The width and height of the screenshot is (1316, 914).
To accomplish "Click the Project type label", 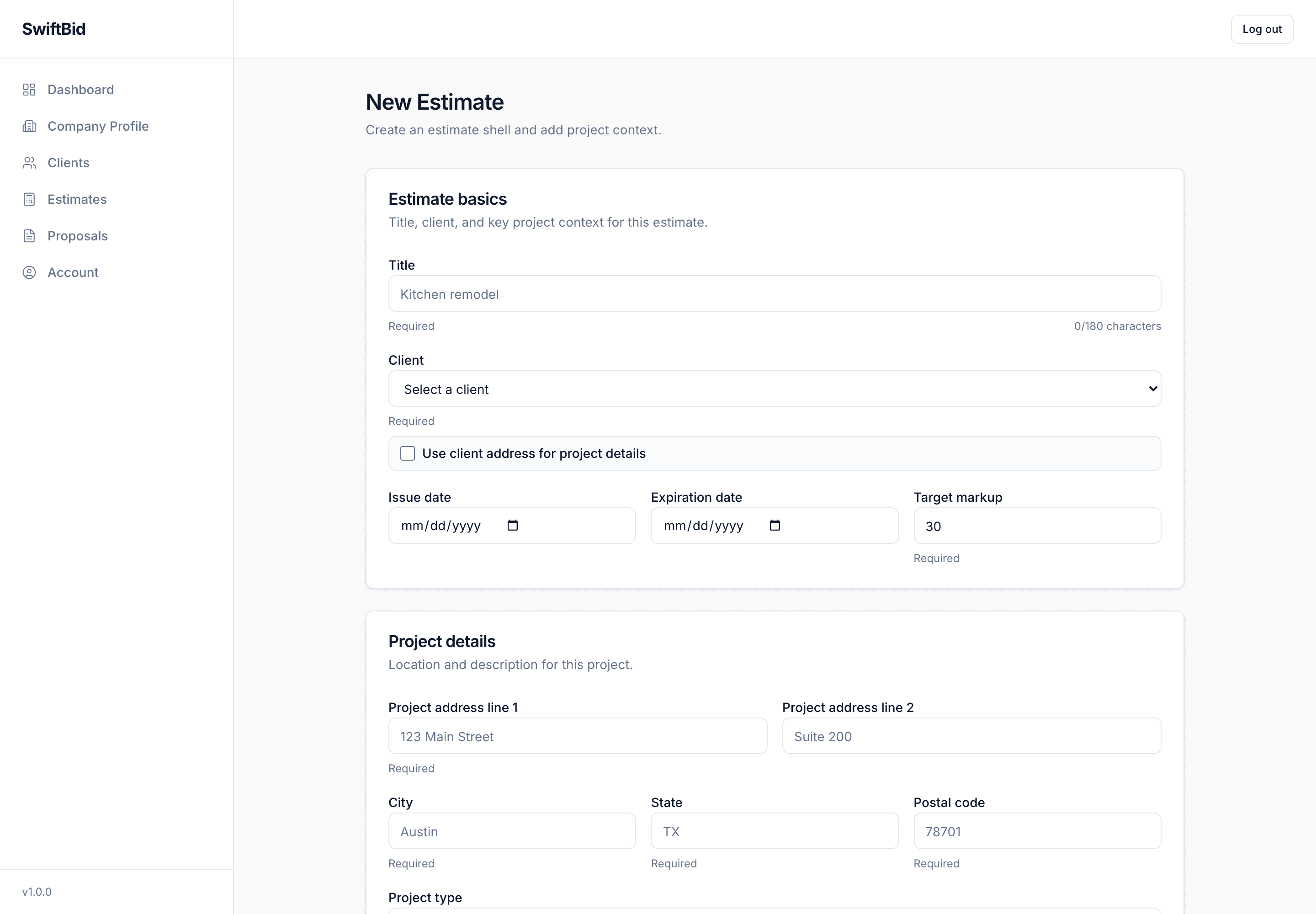I will tap(425, 898).
